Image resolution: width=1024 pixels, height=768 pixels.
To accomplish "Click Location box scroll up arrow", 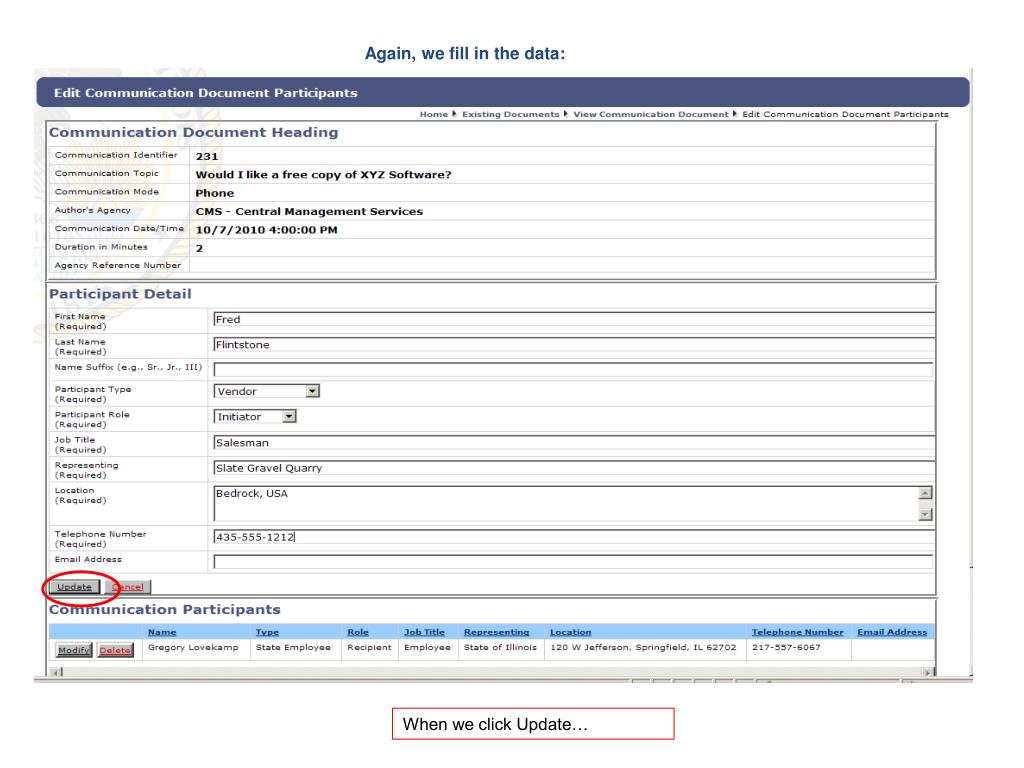I will point(925,493).
